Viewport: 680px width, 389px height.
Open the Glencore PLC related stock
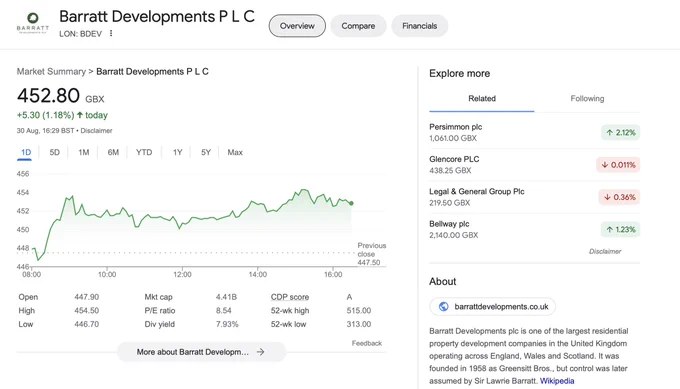[534, 165]
